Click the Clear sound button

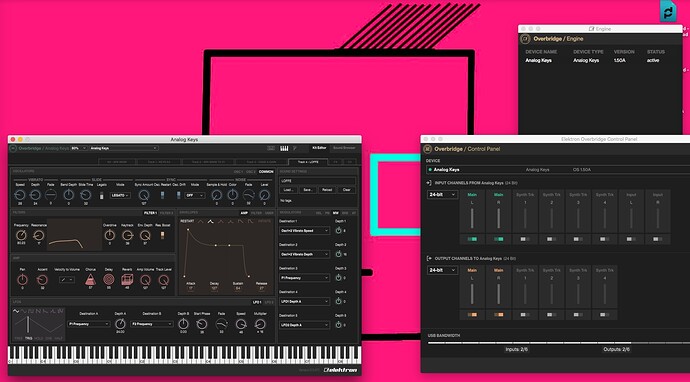click(x=346, y=190)
